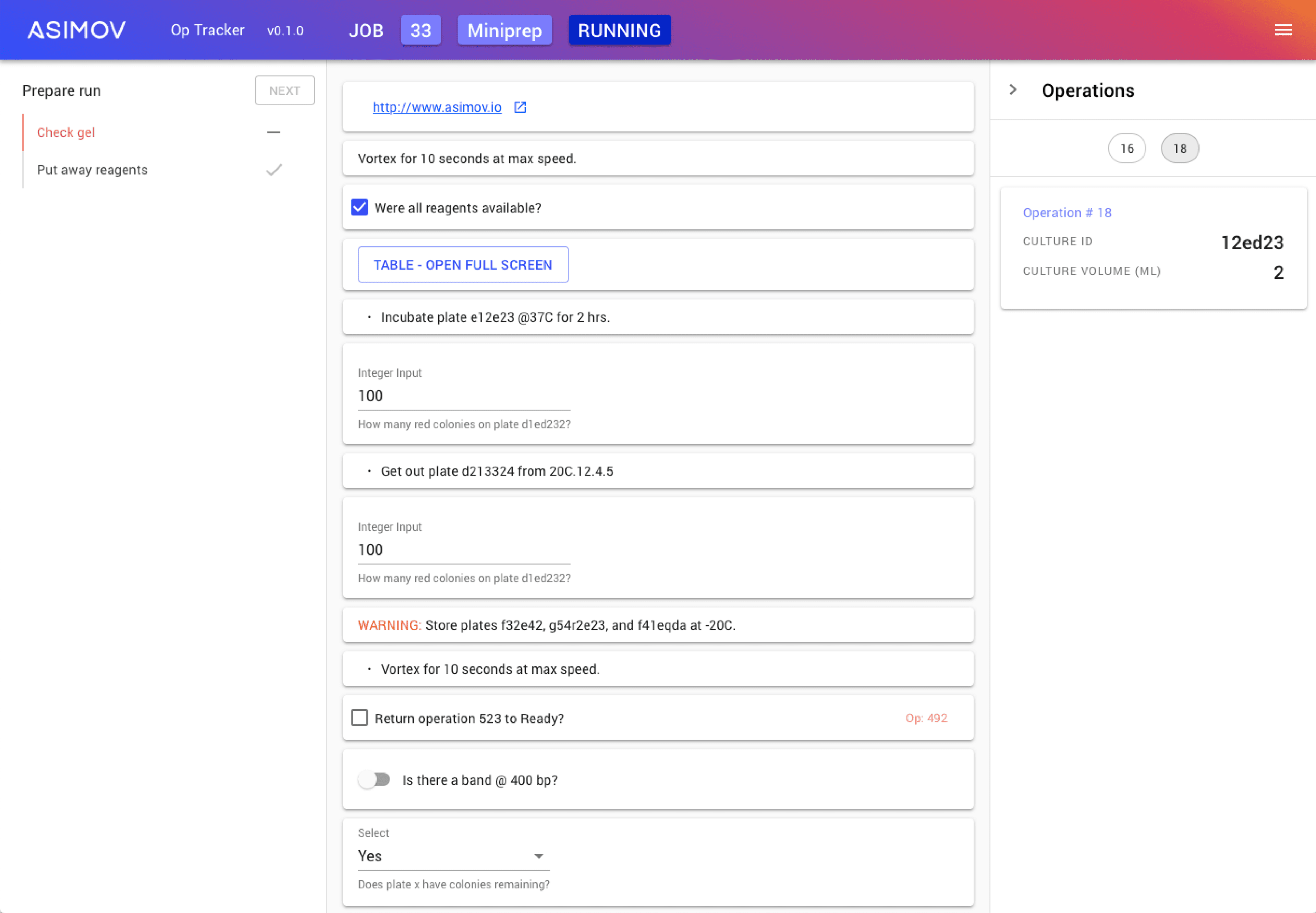1316x913 pixels.
Task: Click the checkmark icon beside Put away reagents
Action: (x=274, y=170)
